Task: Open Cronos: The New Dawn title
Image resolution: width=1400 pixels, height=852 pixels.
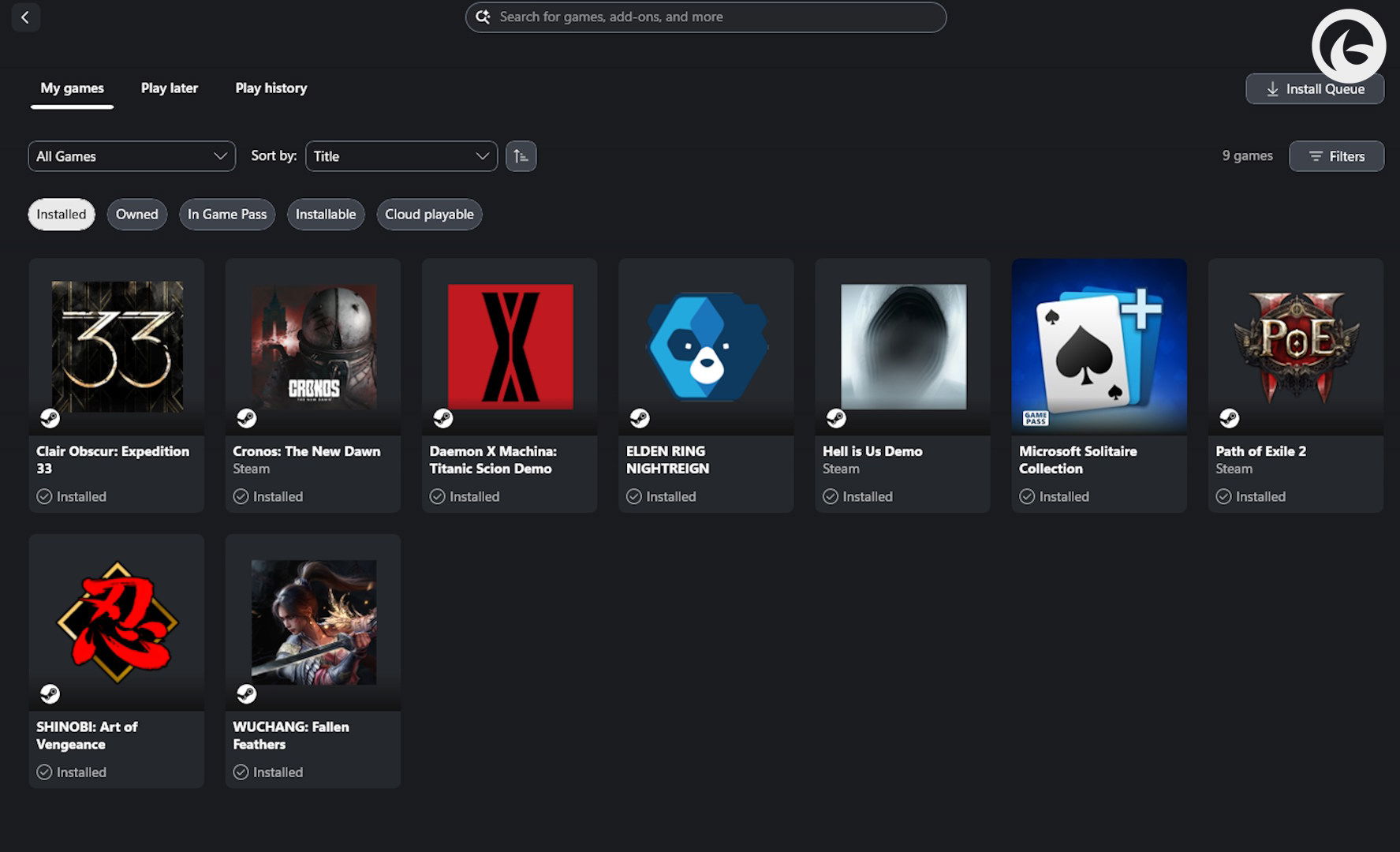Action: tap(307, 451)
